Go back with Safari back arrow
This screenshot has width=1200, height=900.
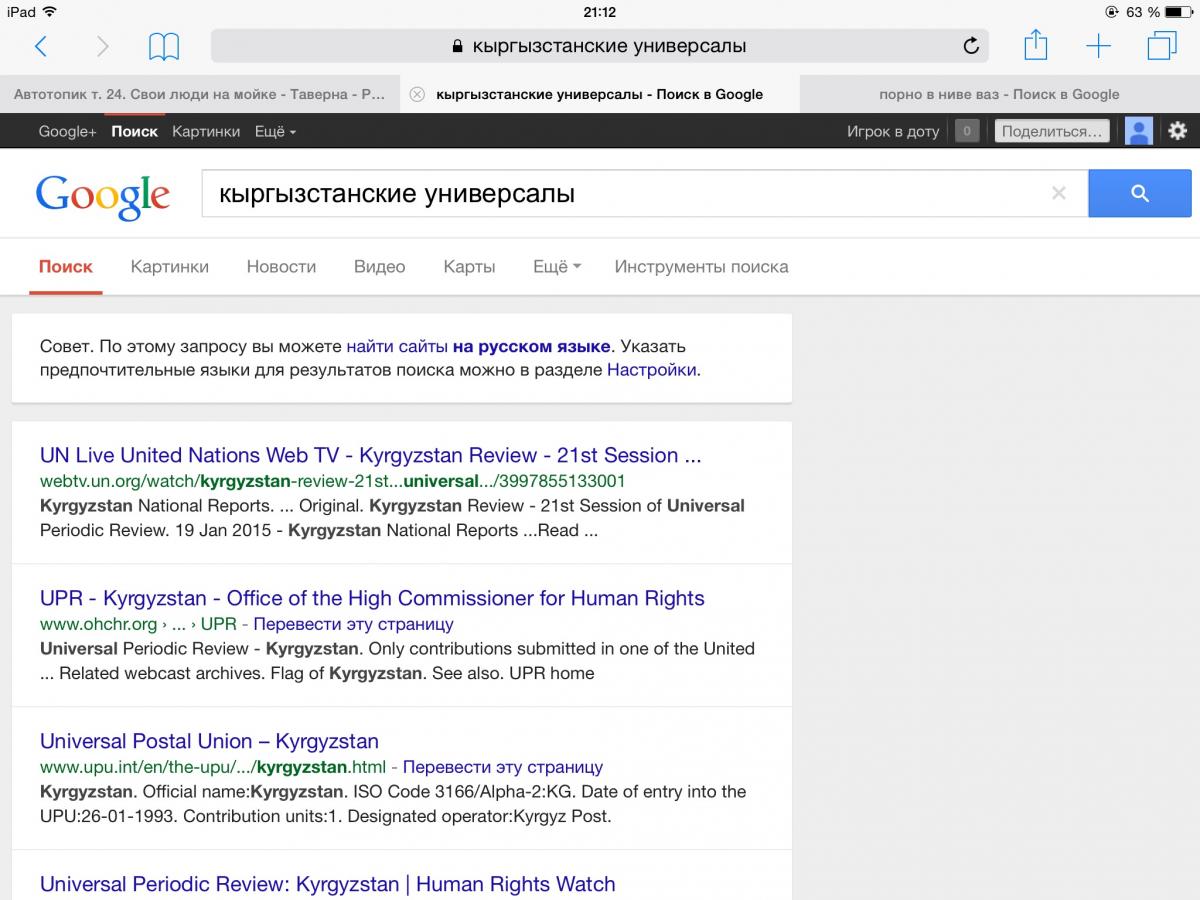41,46
